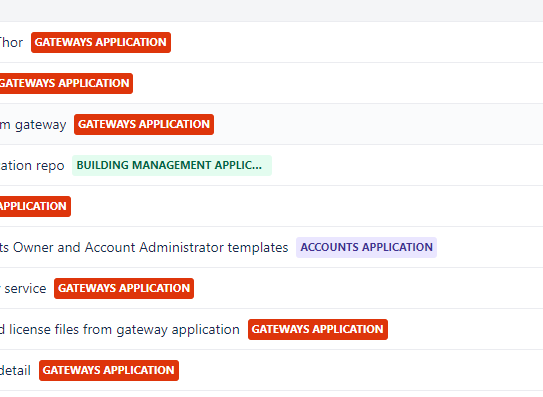543x397 pixels.
Task: Click the truncated red APPLICATION badge in fifth row
Action: (35, 206)
